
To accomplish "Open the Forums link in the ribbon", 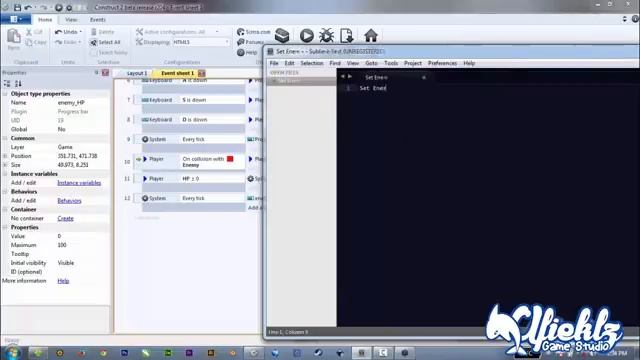I will 250,42.
